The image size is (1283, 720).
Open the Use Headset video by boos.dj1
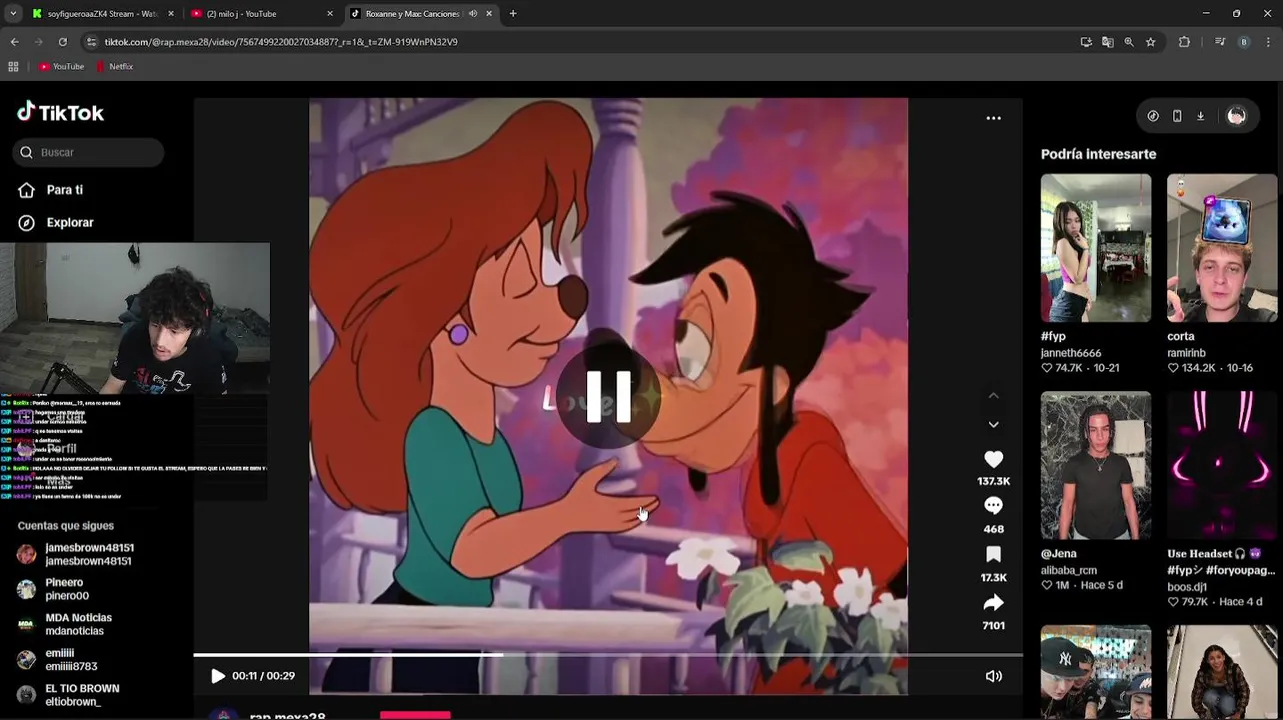click(1222, 465)
